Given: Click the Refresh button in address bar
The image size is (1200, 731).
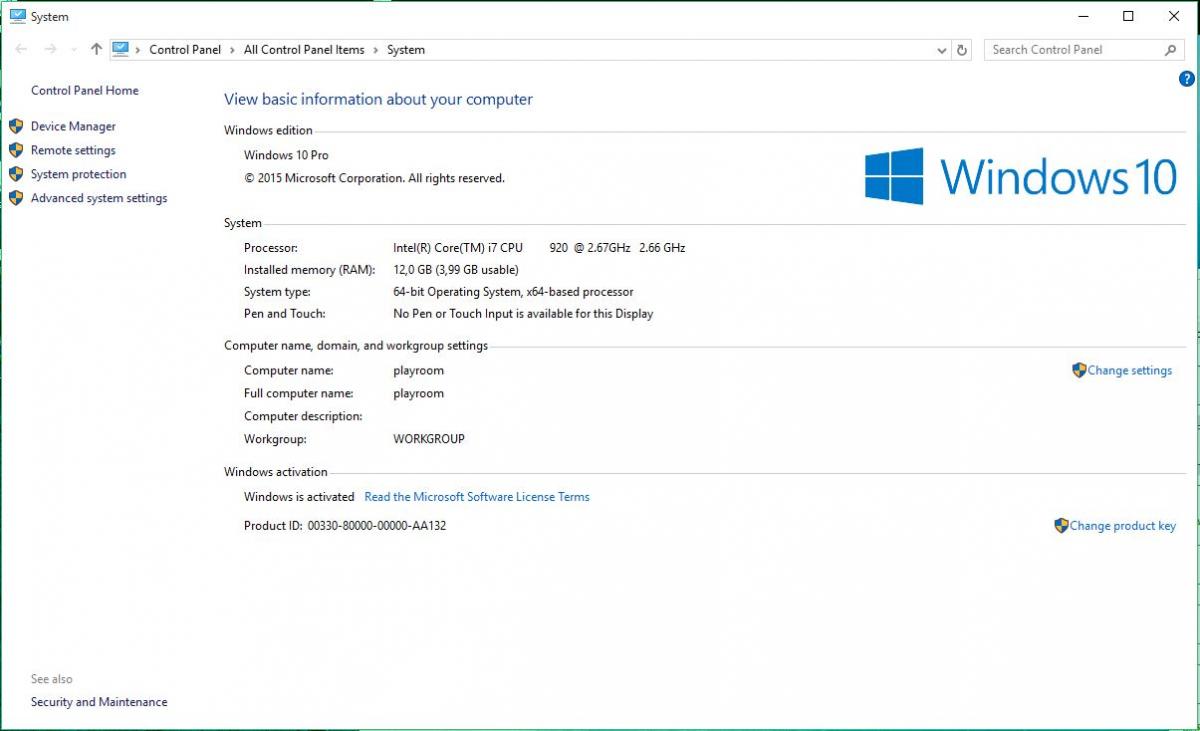Looking at the screenshot, I should 962,50.
